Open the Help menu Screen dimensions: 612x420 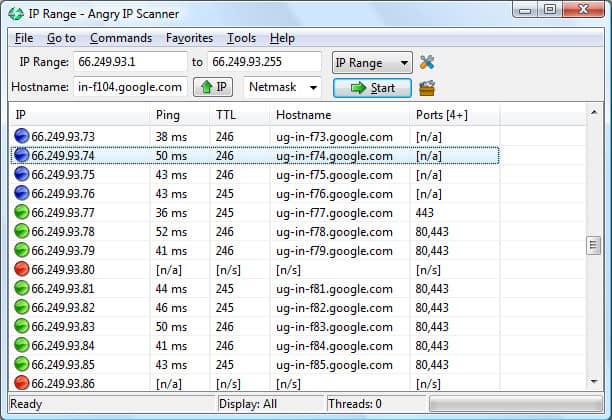pyautogui.click(x=282, y=38)
